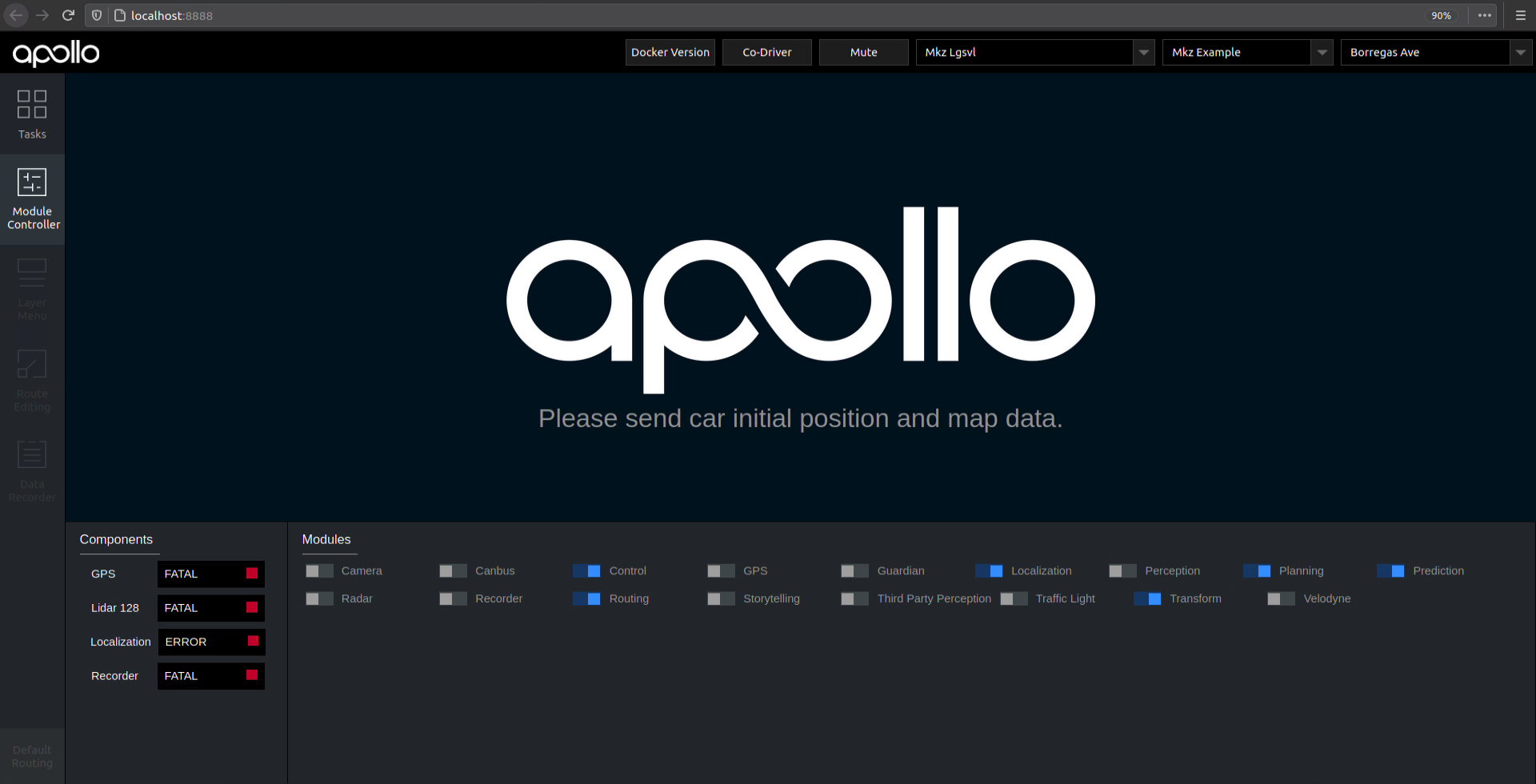Click the Modules panel heading

coord(326,539)
